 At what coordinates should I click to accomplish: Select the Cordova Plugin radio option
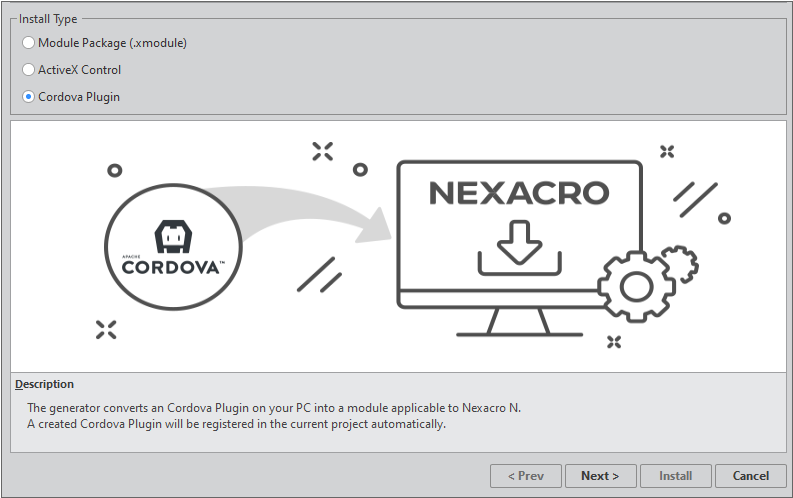pyautogui.click(x=29, y=97)
